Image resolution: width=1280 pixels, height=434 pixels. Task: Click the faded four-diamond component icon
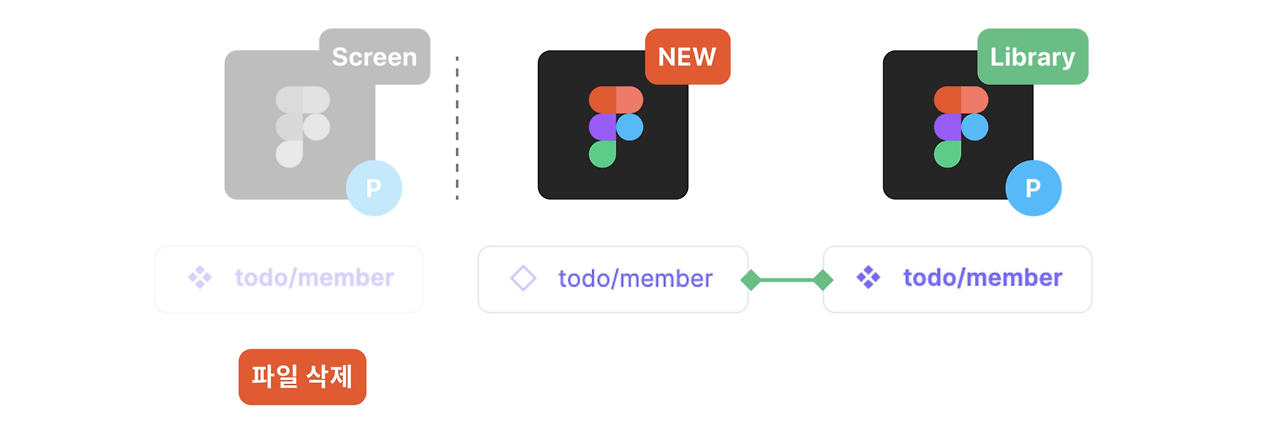point(200,278)
